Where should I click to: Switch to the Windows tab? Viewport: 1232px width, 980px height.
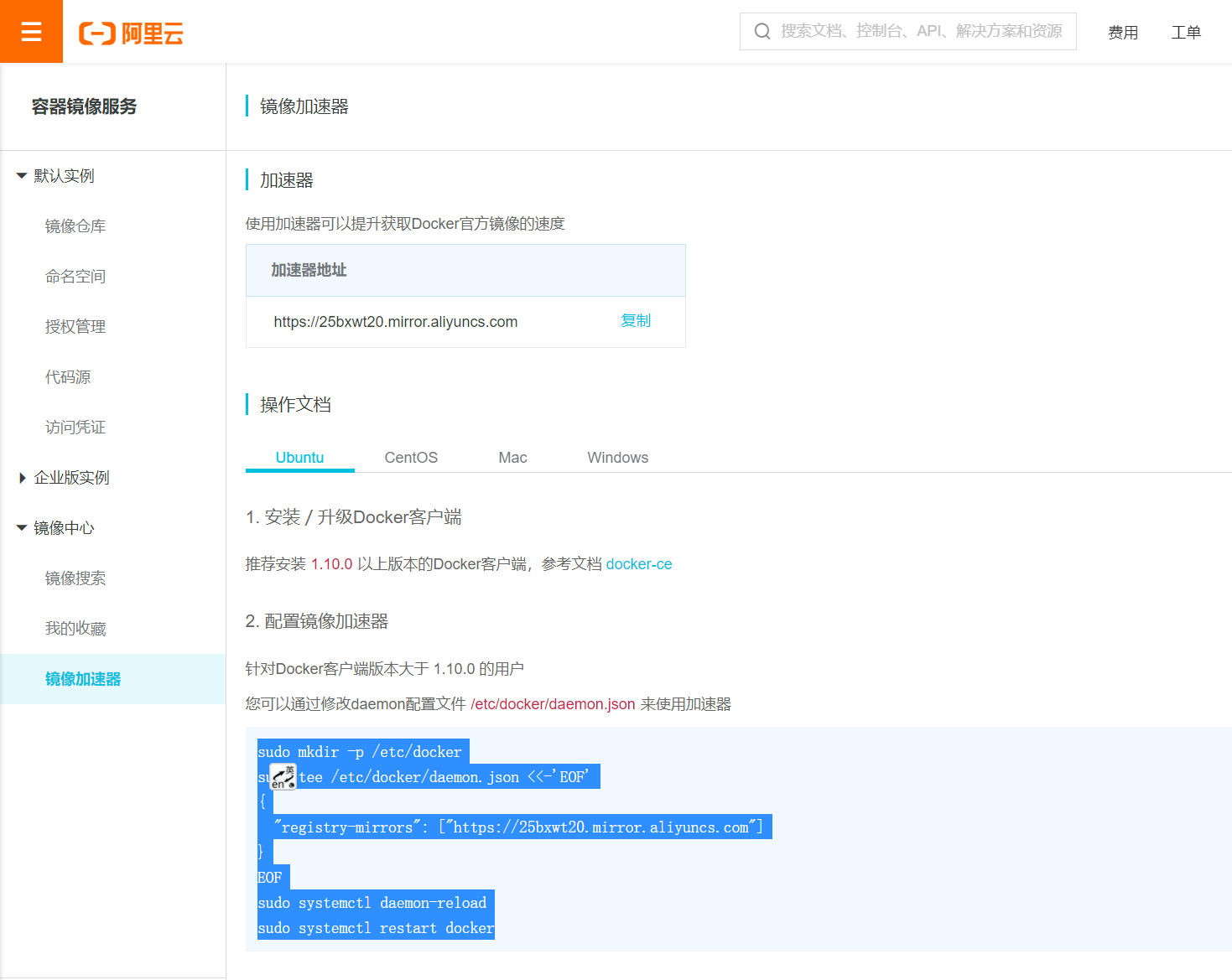pos(617,458)
